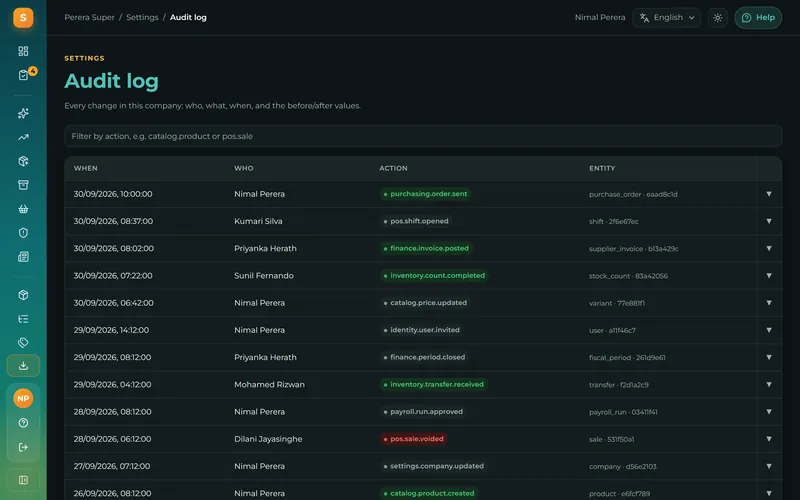Collapse sidebar with the panel toggle icon
Screen dimensions: 800x500
click(x=23, y=480)
